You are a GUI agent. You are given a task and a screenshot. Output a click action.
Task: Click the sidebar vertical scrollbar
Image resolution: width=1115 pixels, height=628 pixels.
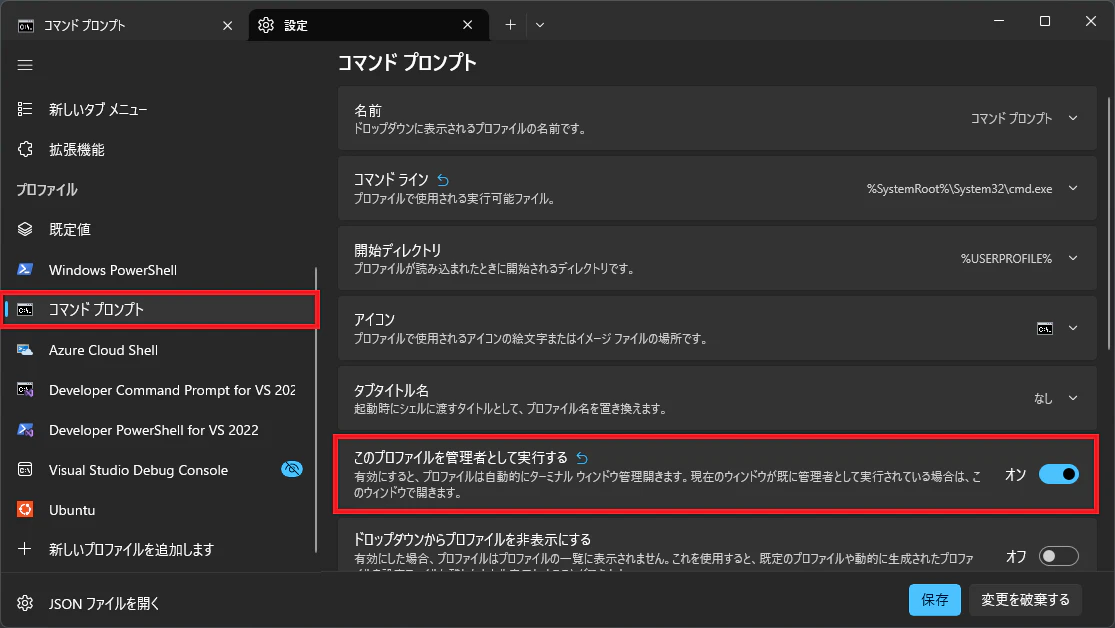click(x=316, y=410)
